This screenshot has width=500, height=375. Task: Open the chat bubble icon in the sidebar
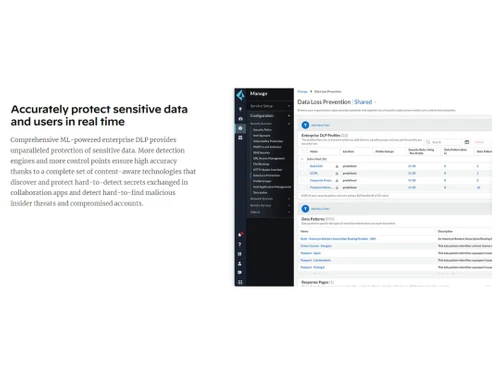240,273
